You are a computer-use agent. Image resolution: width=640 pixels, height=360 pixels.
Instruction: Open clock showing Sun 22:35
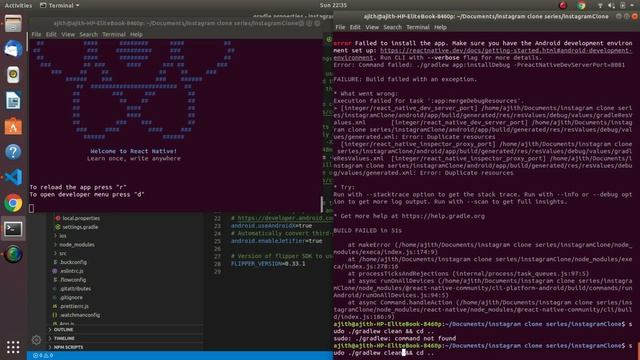click(x=333, y=5)
